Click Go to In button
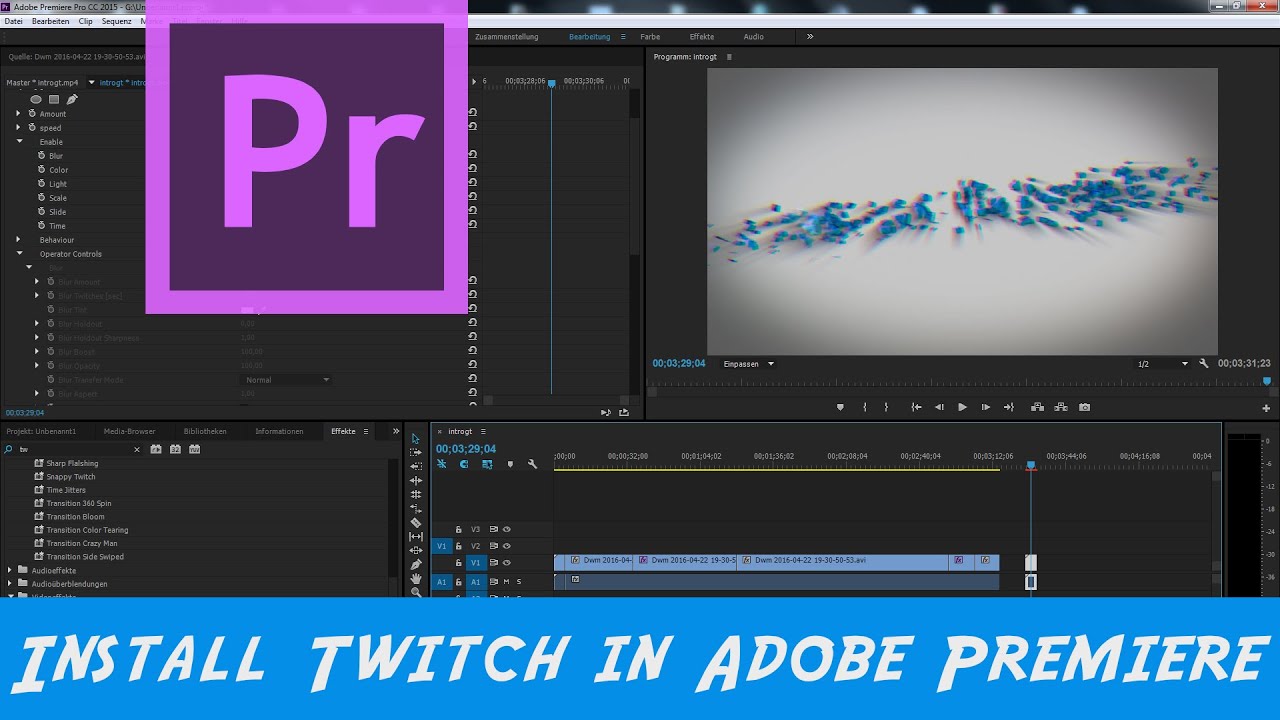The height and width of the screenshot is (720, 1280). (x=916, y=407)
